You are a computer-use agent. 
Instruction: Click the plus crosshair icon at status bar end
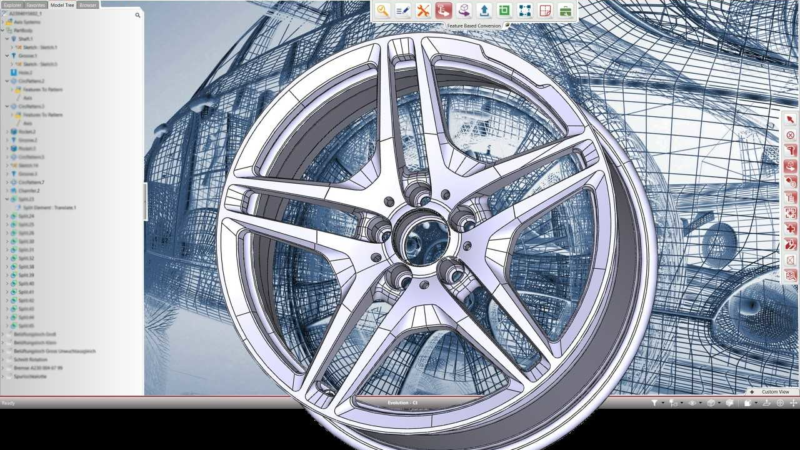tap(793, 403)
